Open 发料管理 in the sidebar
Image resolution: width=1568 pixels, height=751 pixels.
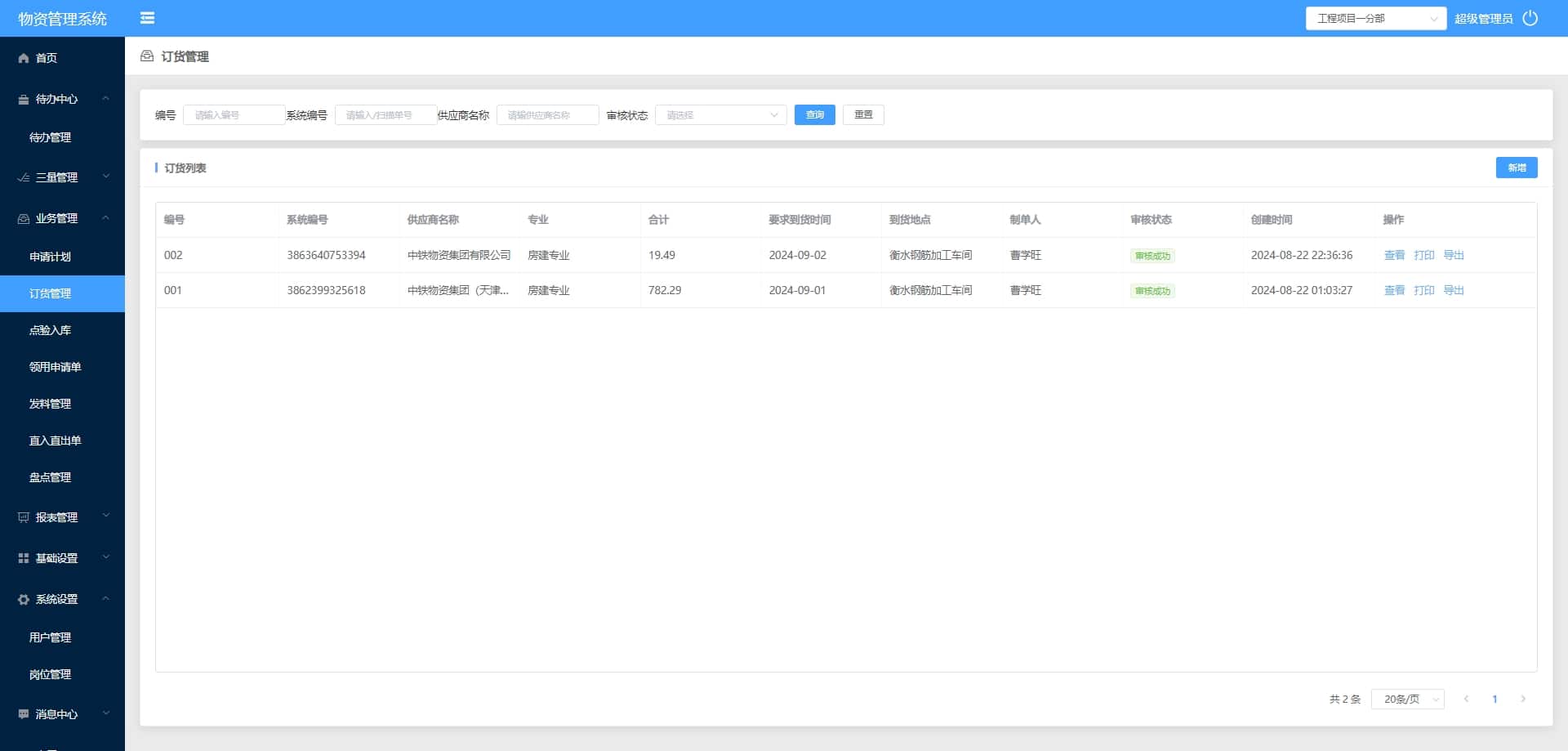50,404
